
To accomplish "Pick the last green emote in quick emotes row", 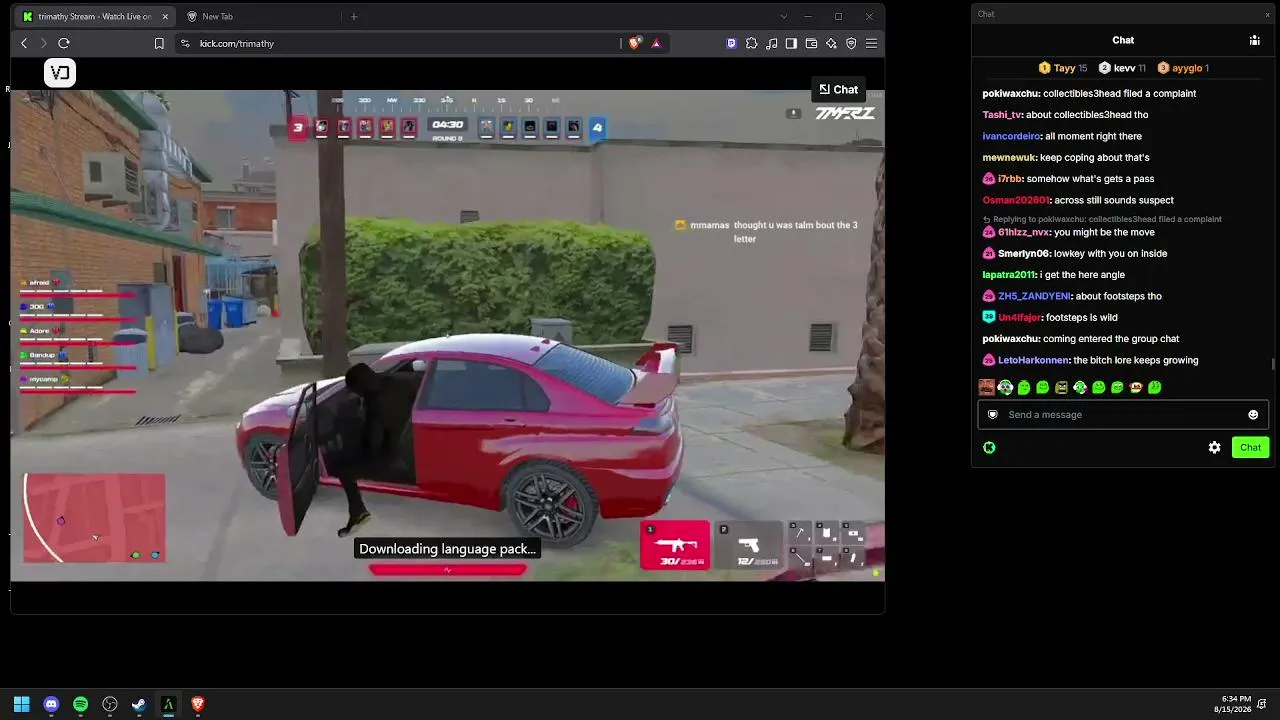I will 1154,387.
